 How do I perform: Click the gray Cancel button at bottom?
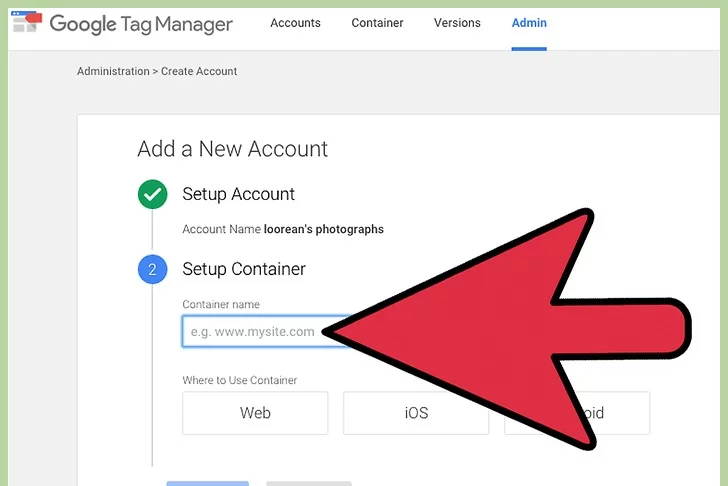pyautogui.click(x=308, y=483)
